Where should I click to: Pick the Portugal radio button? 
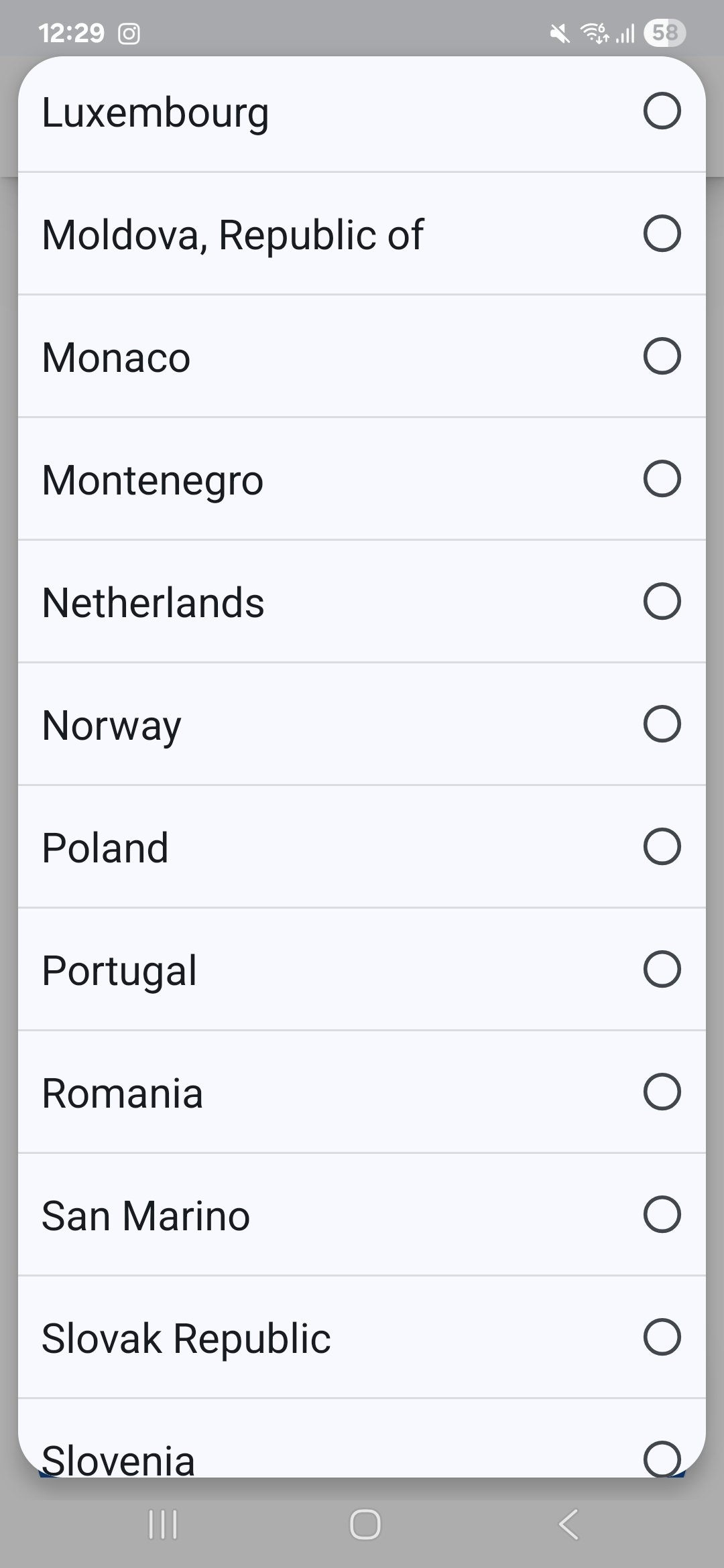point(662,969)
